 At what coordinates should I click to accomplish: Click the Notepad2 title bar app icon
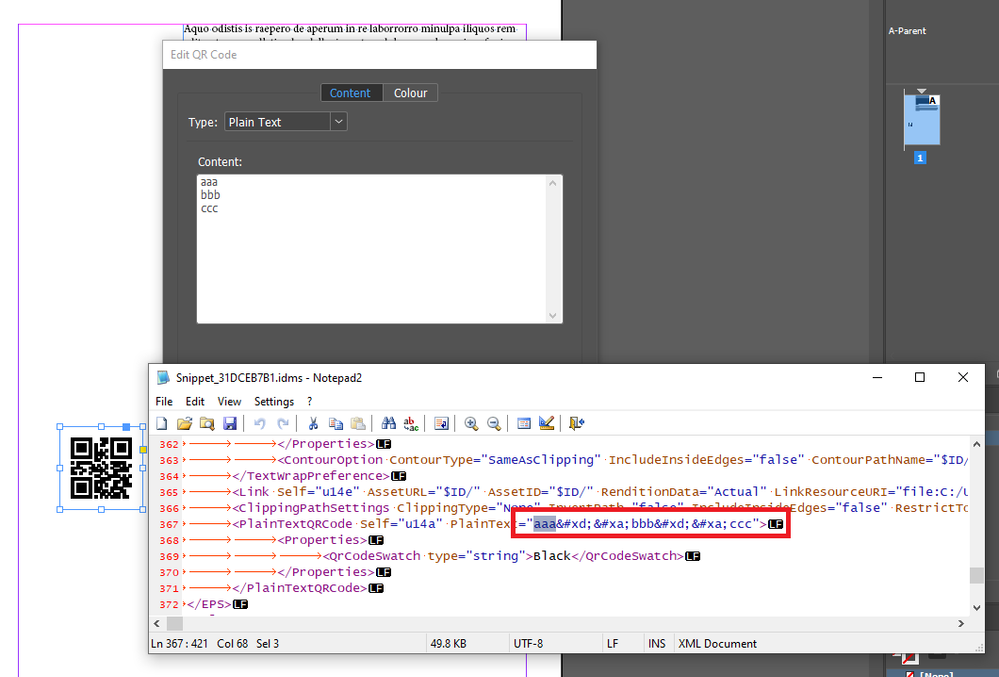point(163,378)
